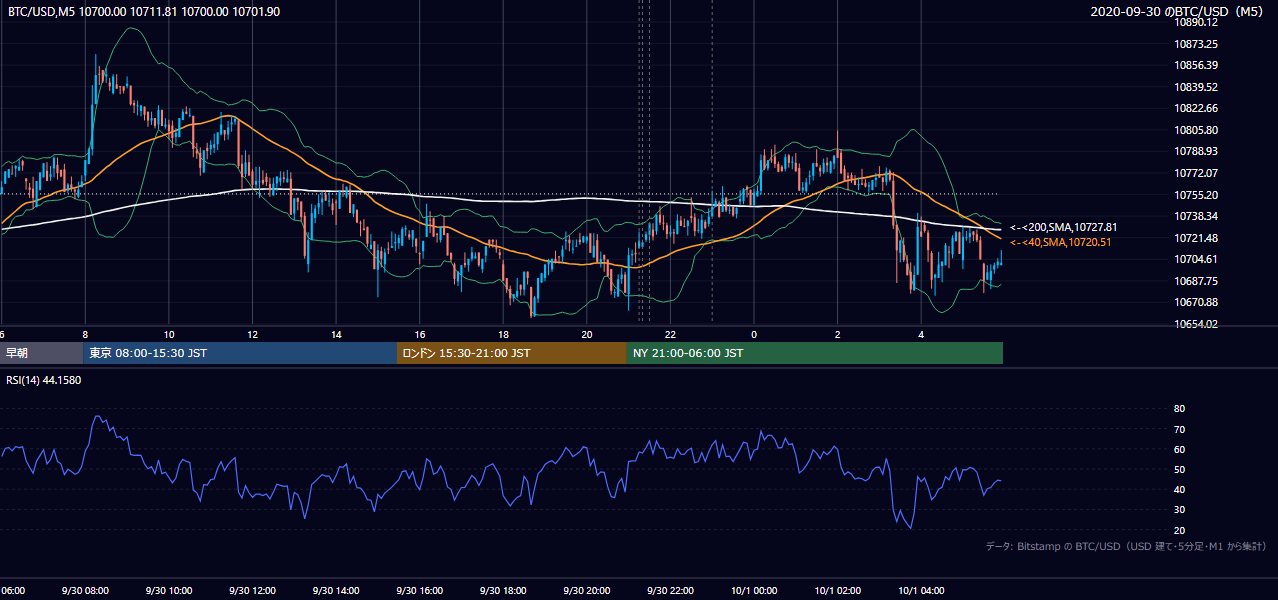This screenshot has width=1278, height=600.
Task: Click price axis label 10670.88
Action: (x=1196, y=302)
